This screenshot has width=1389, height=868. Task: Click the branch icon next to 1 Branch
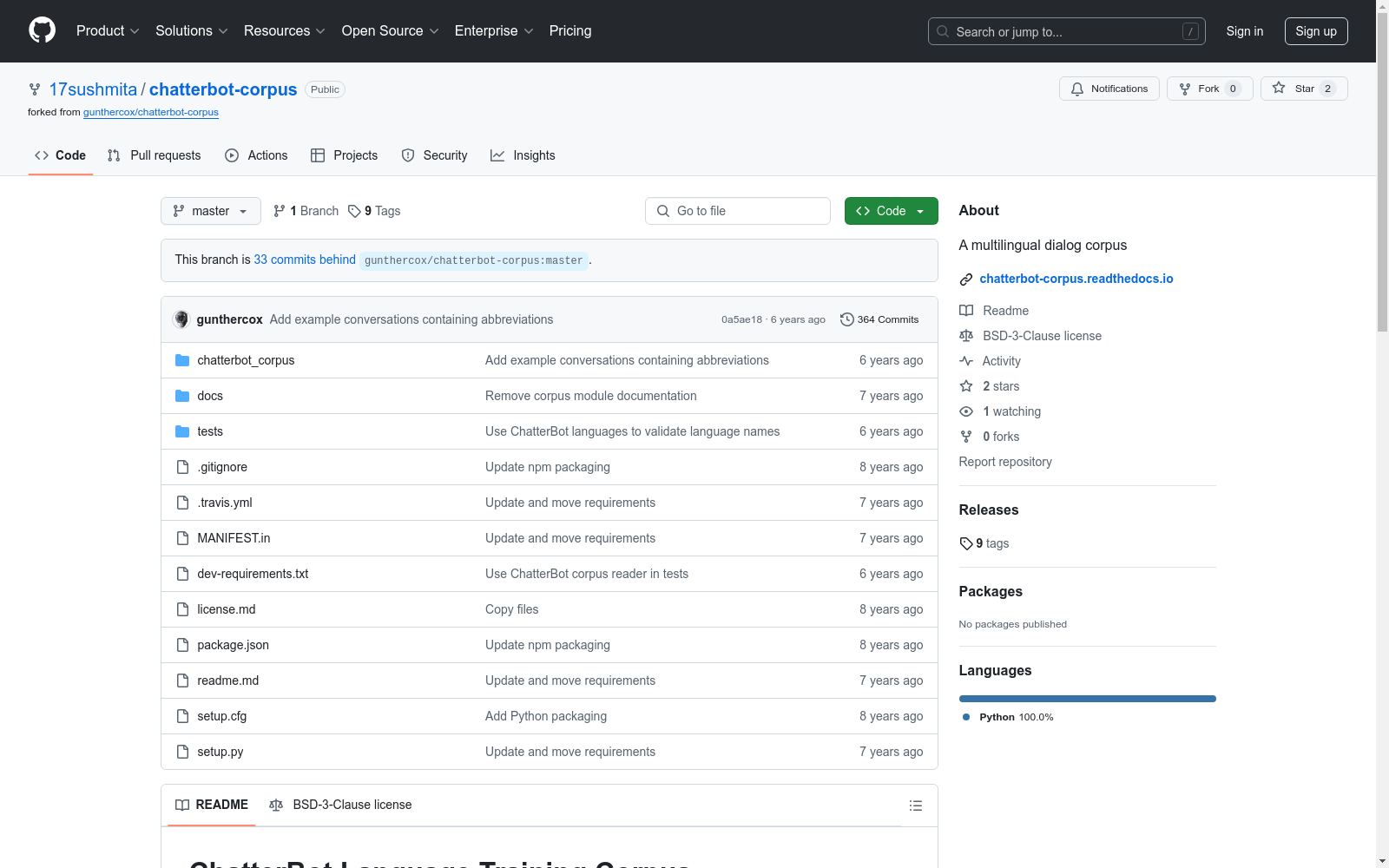click(x=280, y=211)
